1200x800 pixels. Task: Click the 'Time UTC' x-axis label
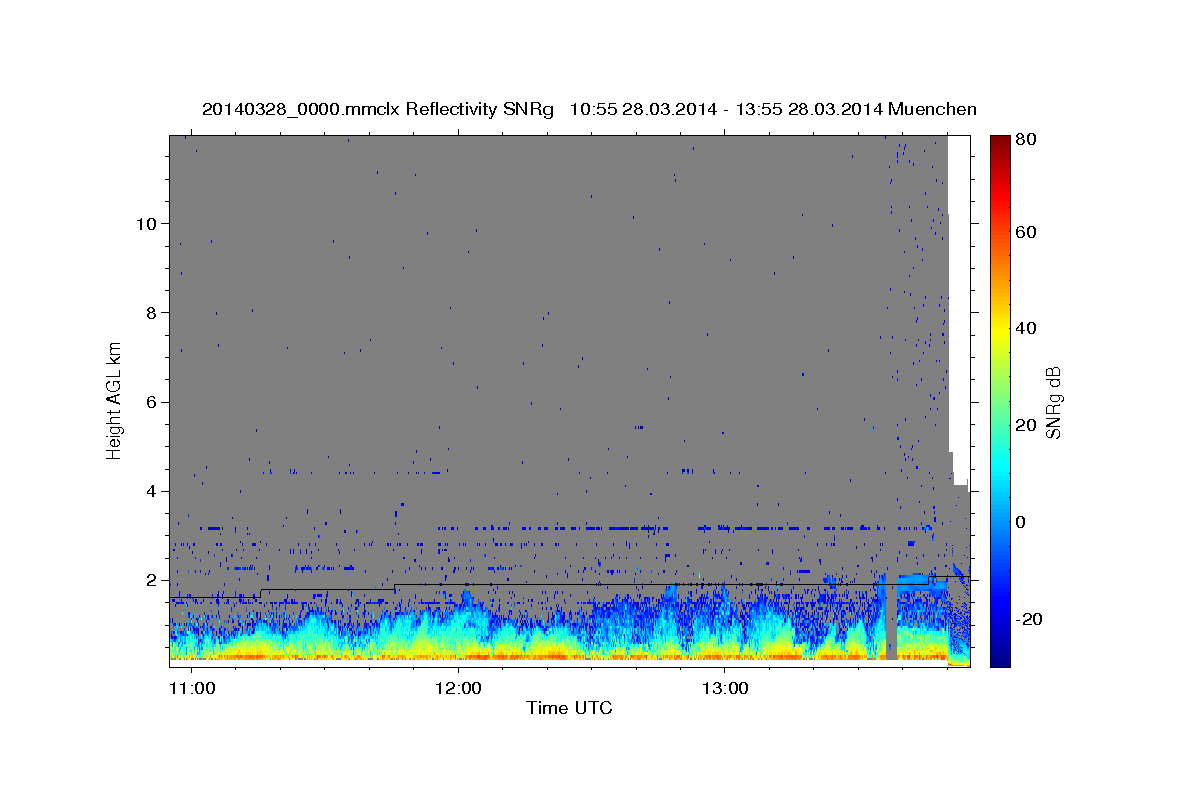click(569, 709)
